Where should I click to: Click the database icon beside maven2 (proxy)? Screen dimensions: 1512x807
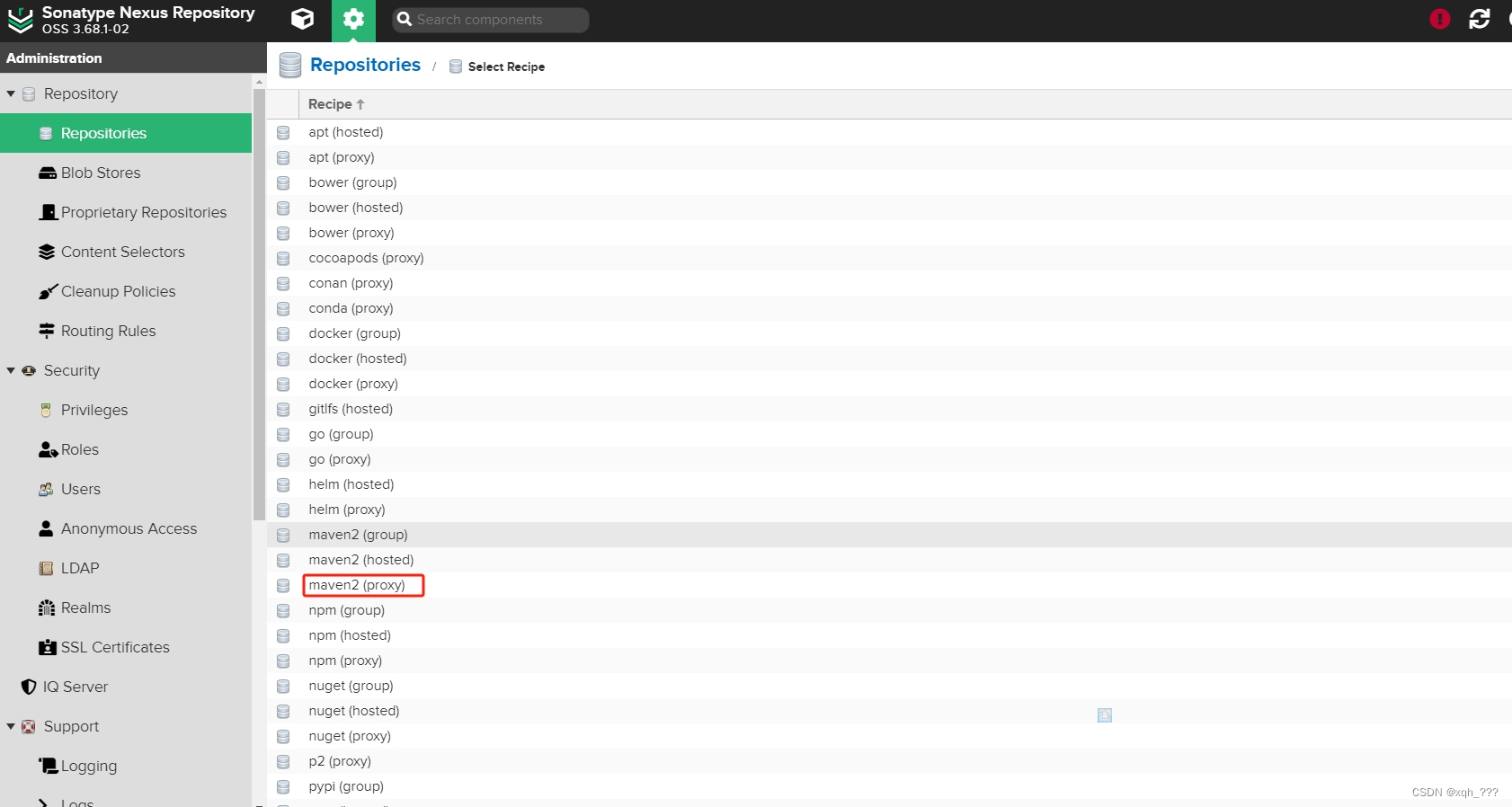pyautogui.click(x=283, y=585)
